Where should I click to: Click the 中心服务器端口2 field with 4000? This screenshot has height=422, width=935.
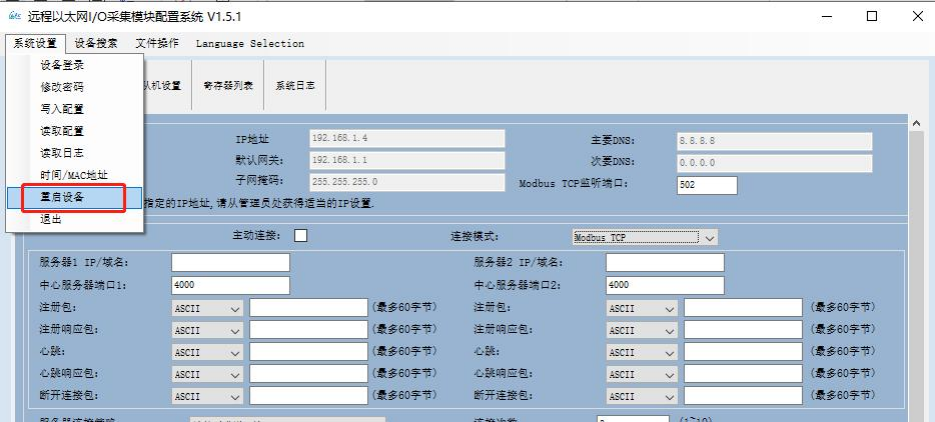(x=665, y=285)
